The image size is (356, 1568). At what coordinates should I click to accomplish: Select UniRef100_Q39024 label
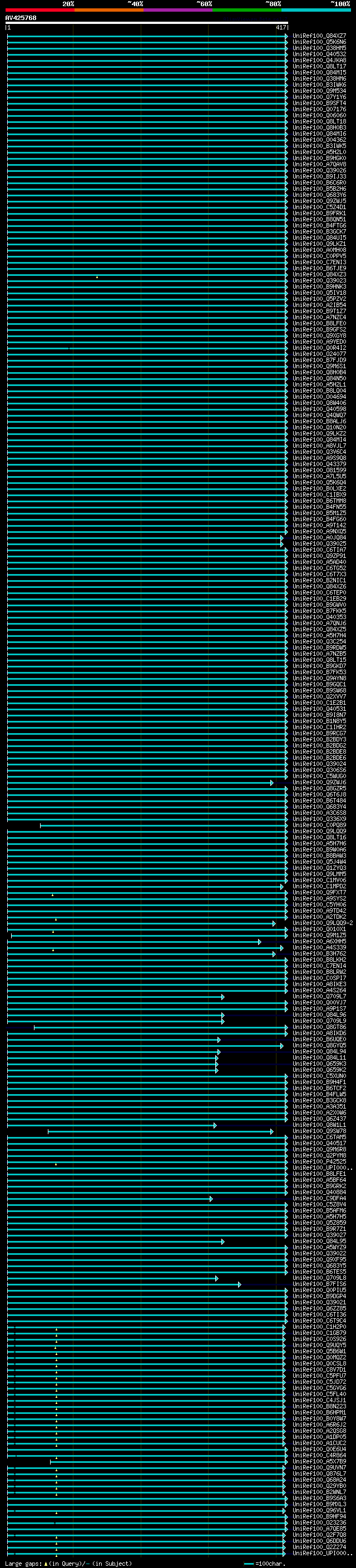click(x=319, y=764)
